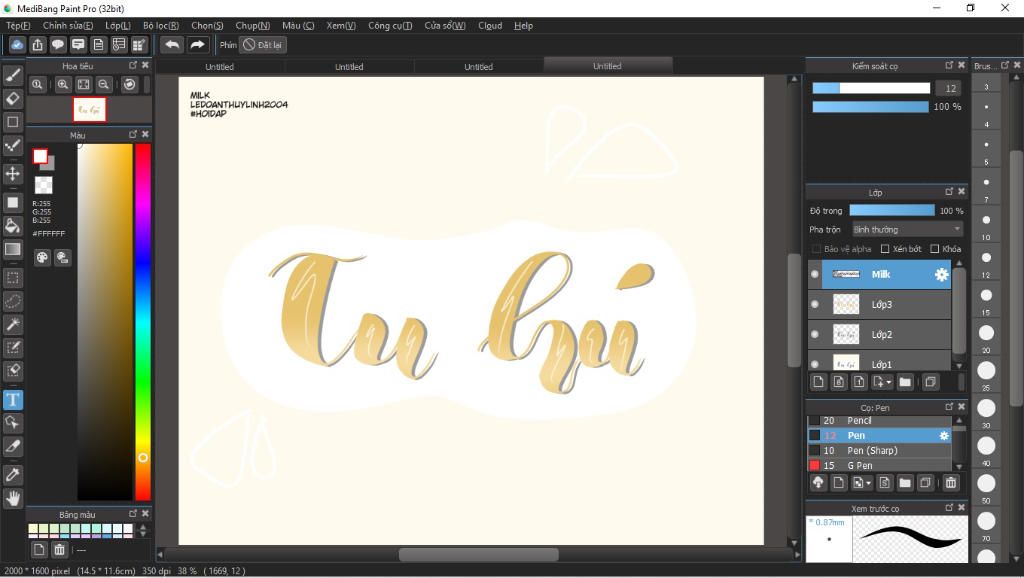
Task: Click the horizontal canvas scrollbar
Action: 479,554
